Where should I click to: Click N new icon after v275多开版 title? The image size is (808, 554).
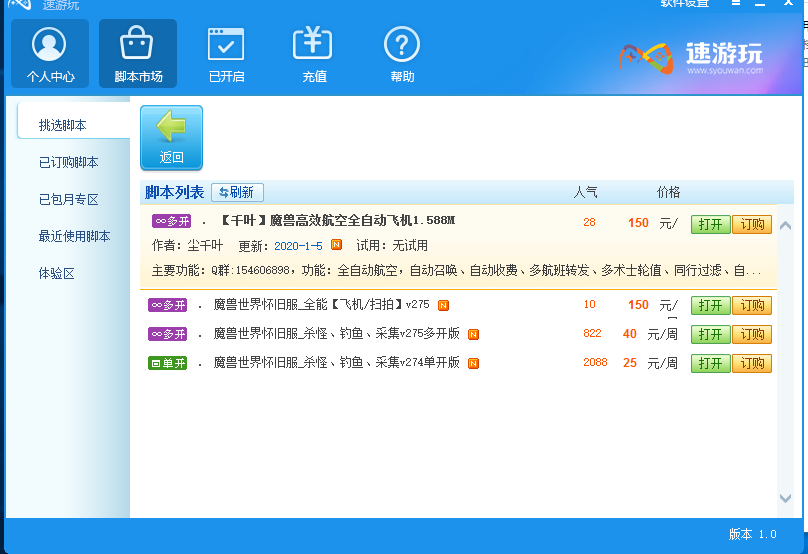click(474, 334)
